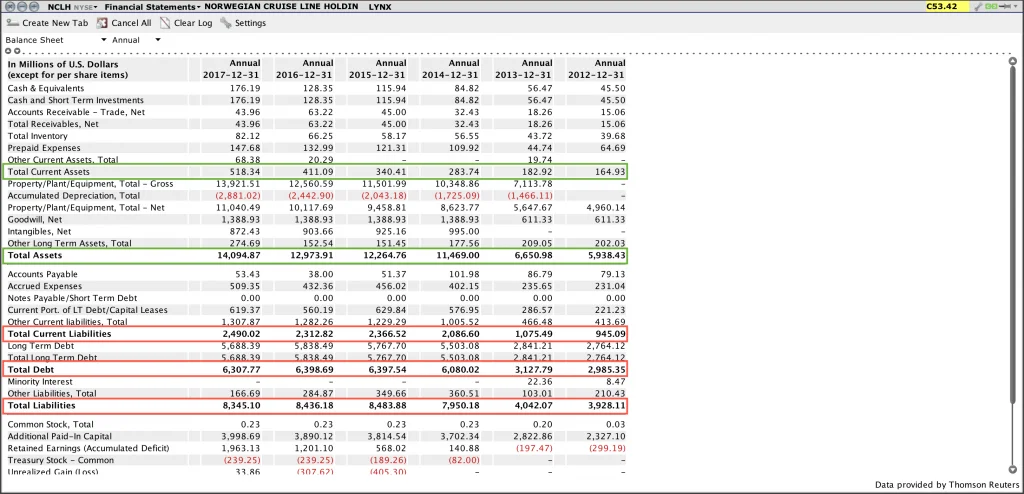1024x494 pixels.
Task: Click the Total Current Assets row label
Action: (x=48, y=172)
